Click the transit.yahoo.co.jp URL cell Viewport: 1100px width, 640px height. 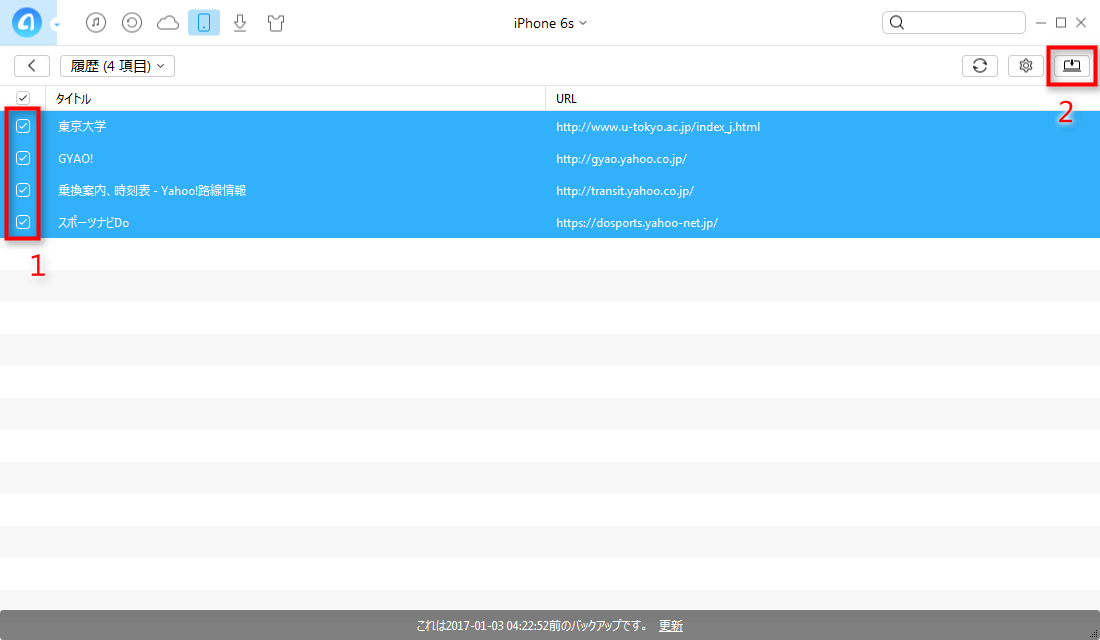[625, 191]
